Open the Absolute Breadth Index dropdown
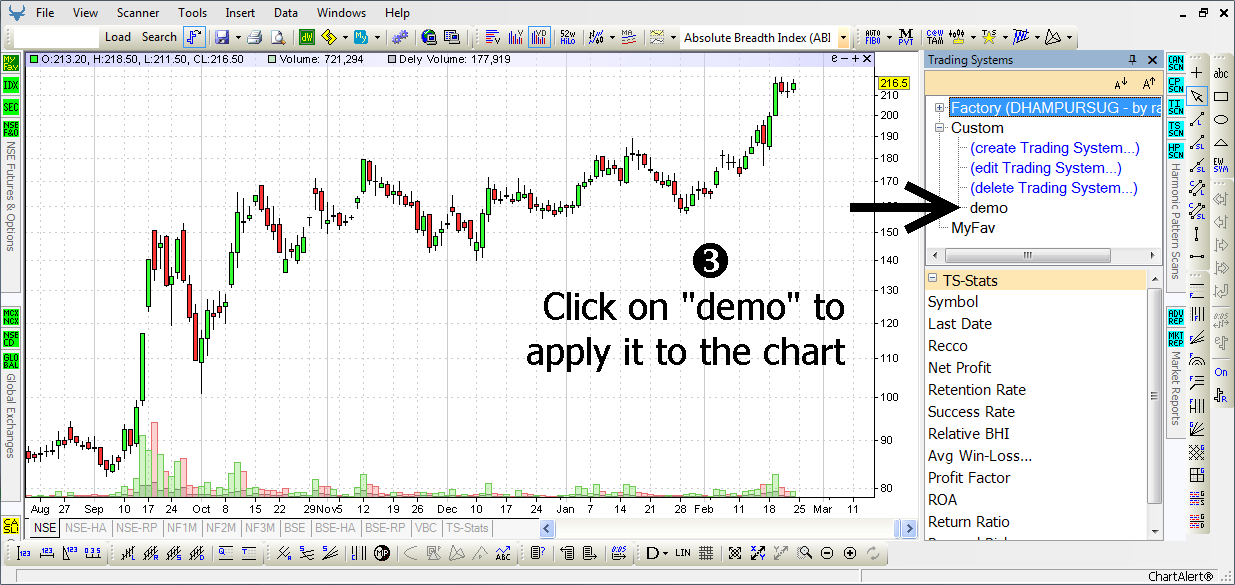This screenshot has height=585, width=1235. (x=843, y=38)
